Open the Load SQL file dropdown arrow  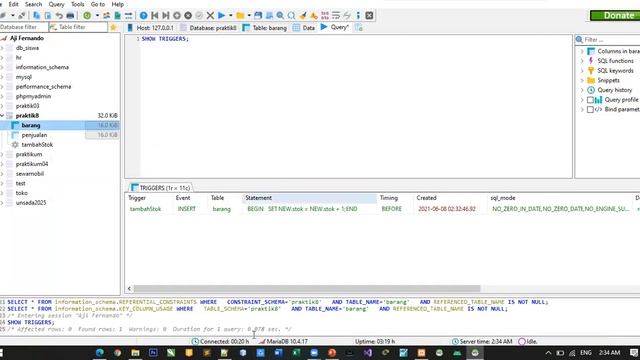(249, 16)
